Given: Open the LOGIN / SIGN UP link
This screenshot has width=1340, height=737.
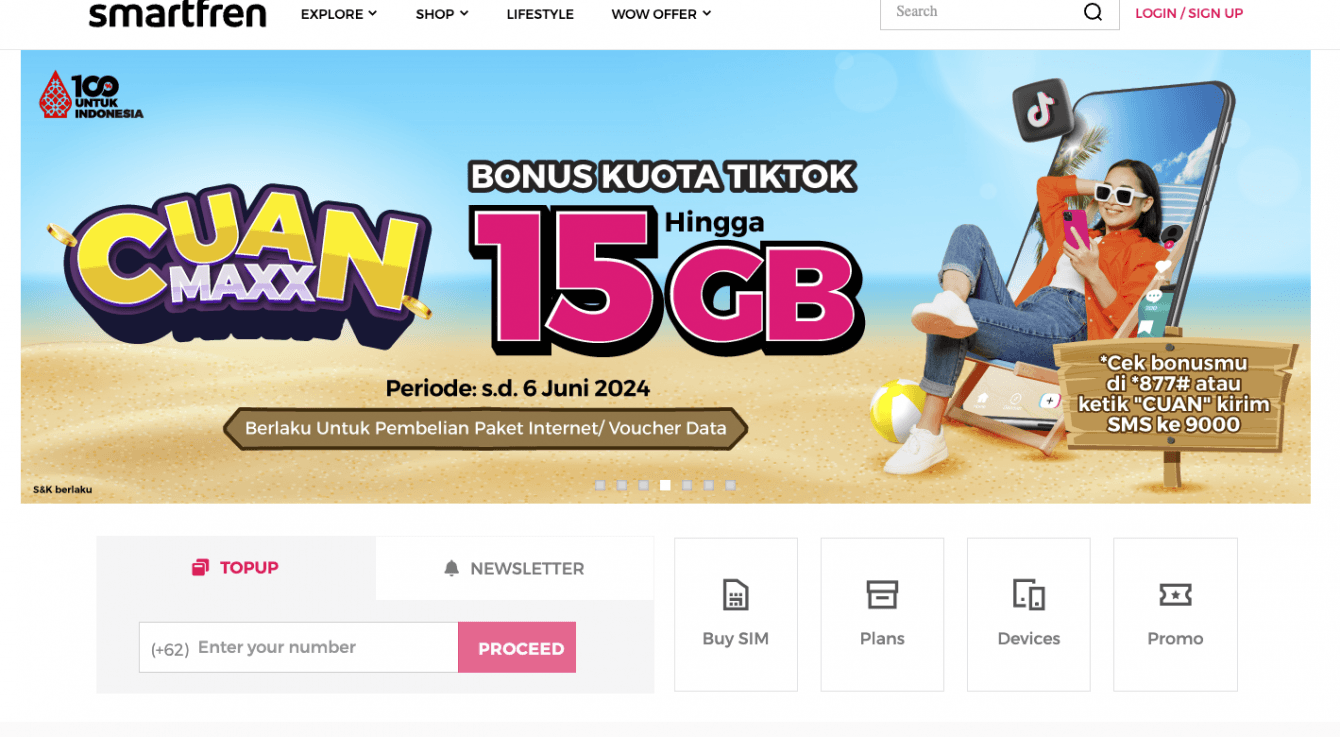Looking at the screenshot, I should coord(1189,13).
